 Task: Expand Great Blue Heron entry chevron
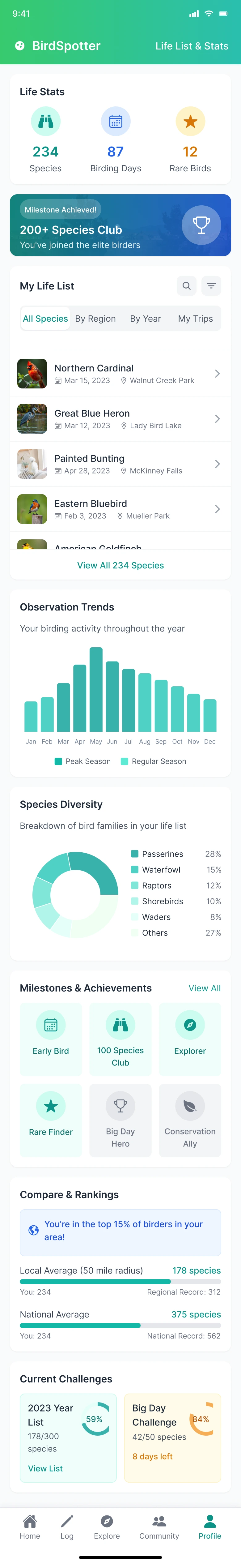tap(217, 419)
